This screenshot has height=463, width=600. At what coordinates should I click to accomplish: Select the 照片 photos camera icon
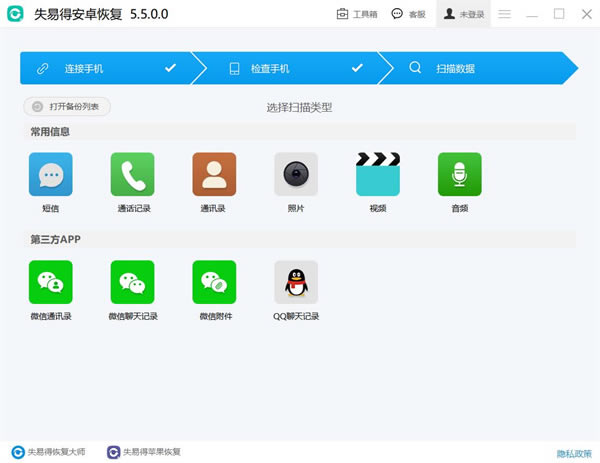point(296,174)
